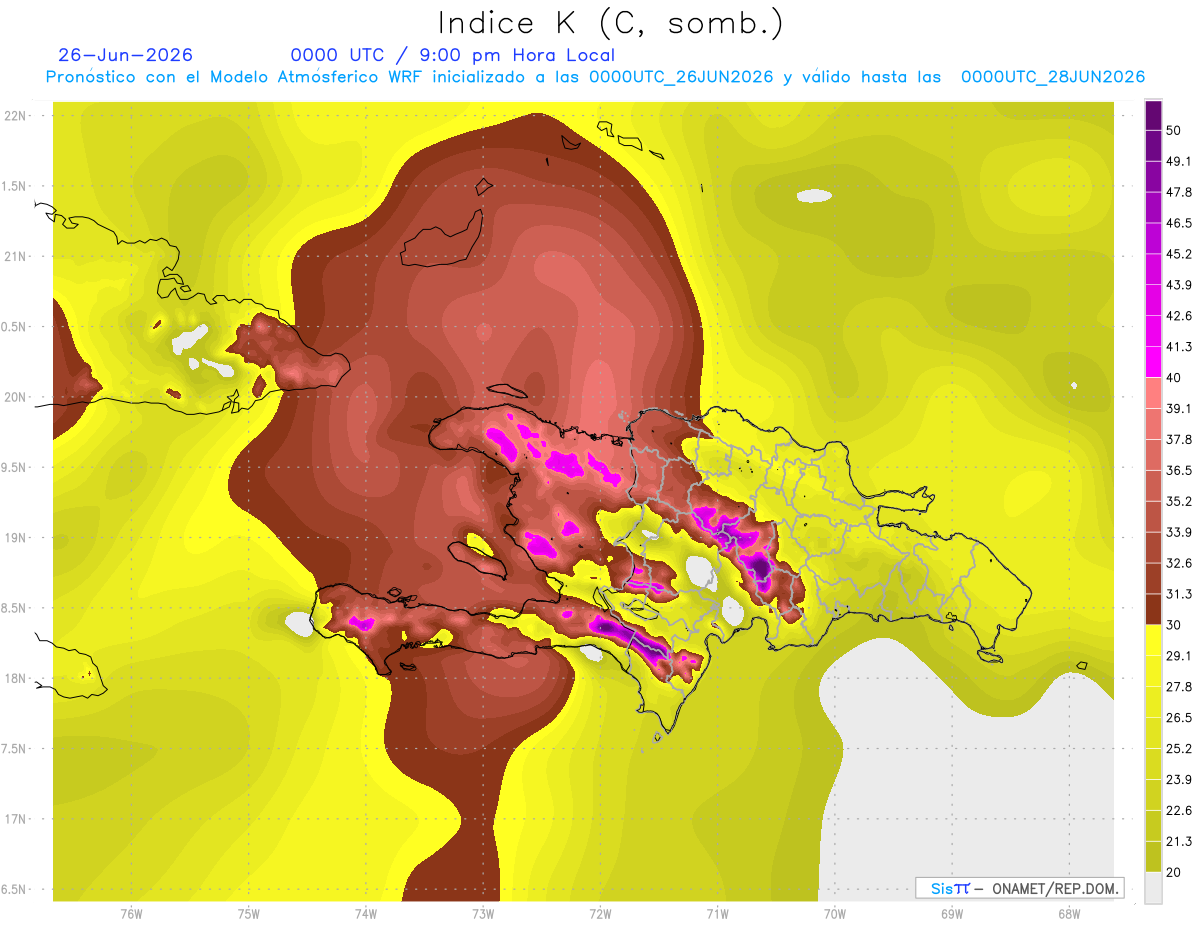Click the '27.8' colorbar label
The height and width of the screenshot is (927, 1200).
tap(1180, 687)
